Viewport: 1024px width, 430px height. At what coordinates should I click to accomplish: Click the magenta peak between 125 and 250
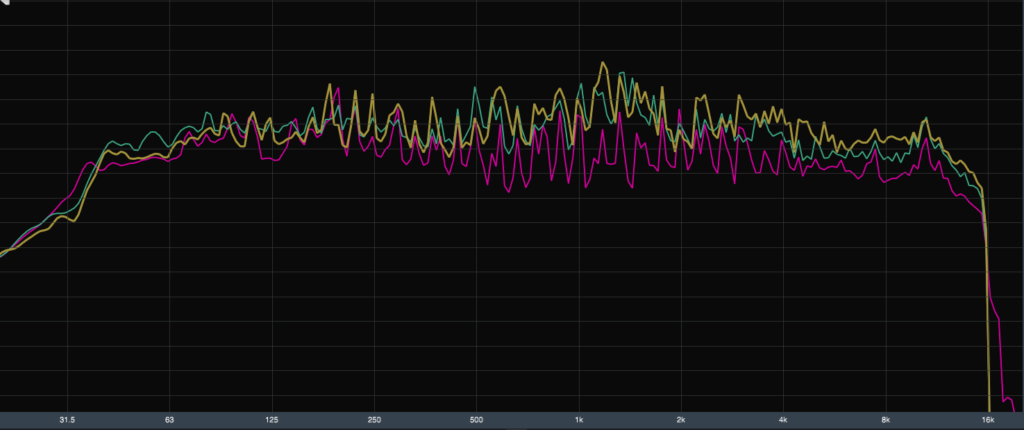[x=340, y=89]
